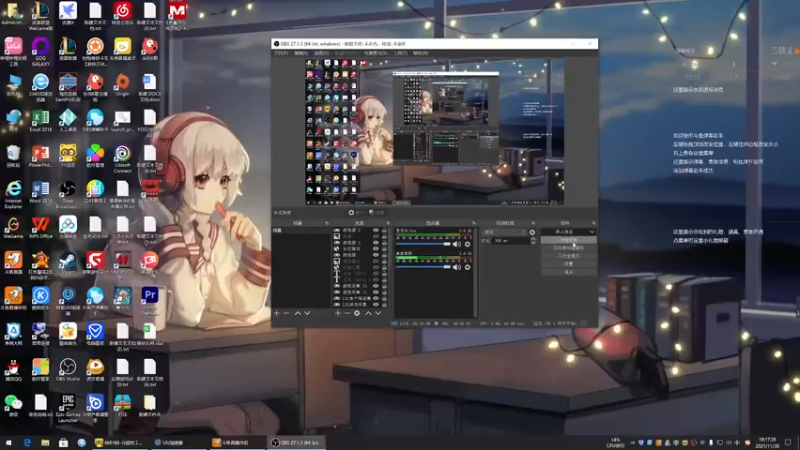Mute the 麦克风/Aux channel
The image size is (800, 450).
pos(457,244)
